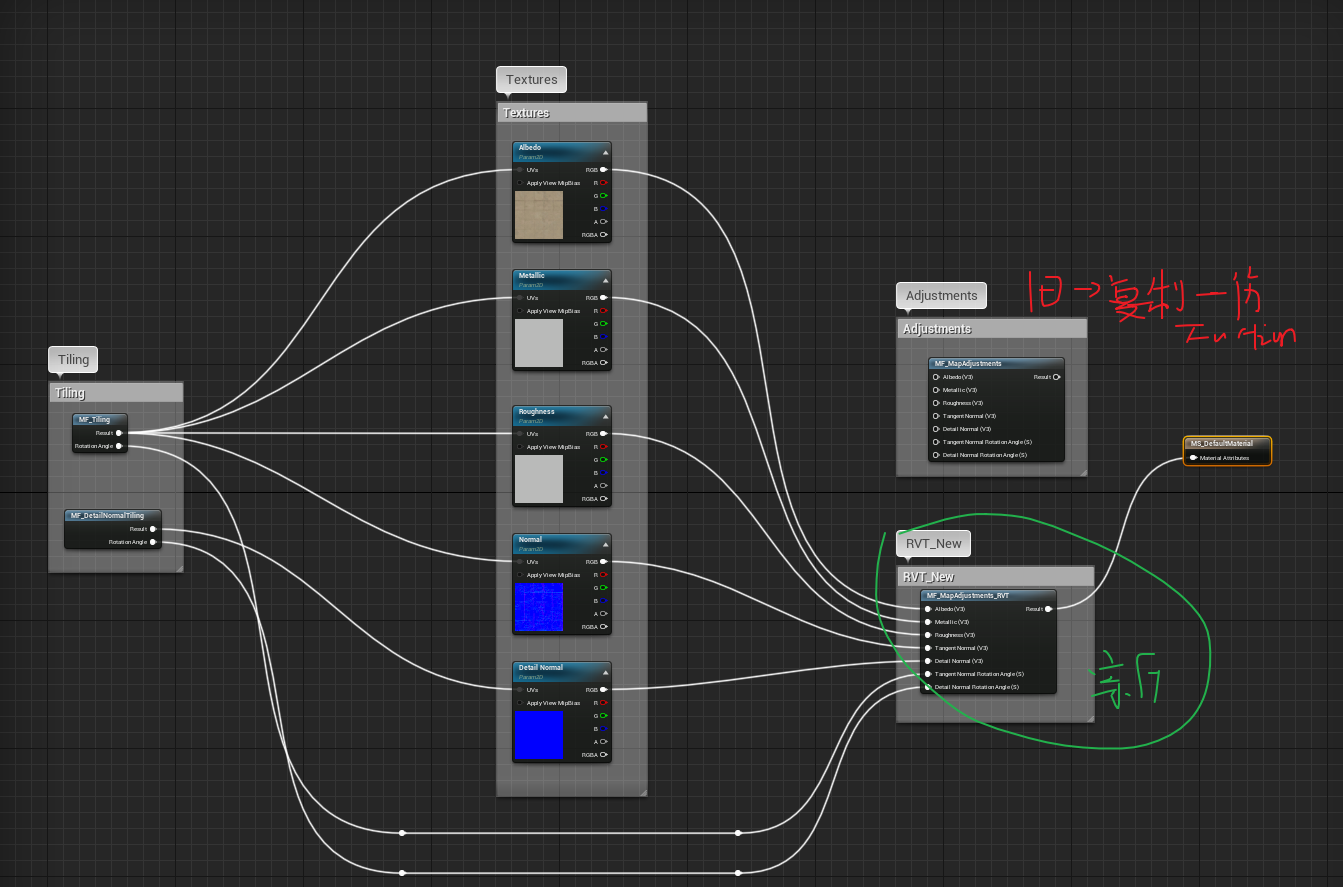Viewport: 1343px width, 887px height.
Task: Click the Textures comment bubble label
Action: [531, 79]
